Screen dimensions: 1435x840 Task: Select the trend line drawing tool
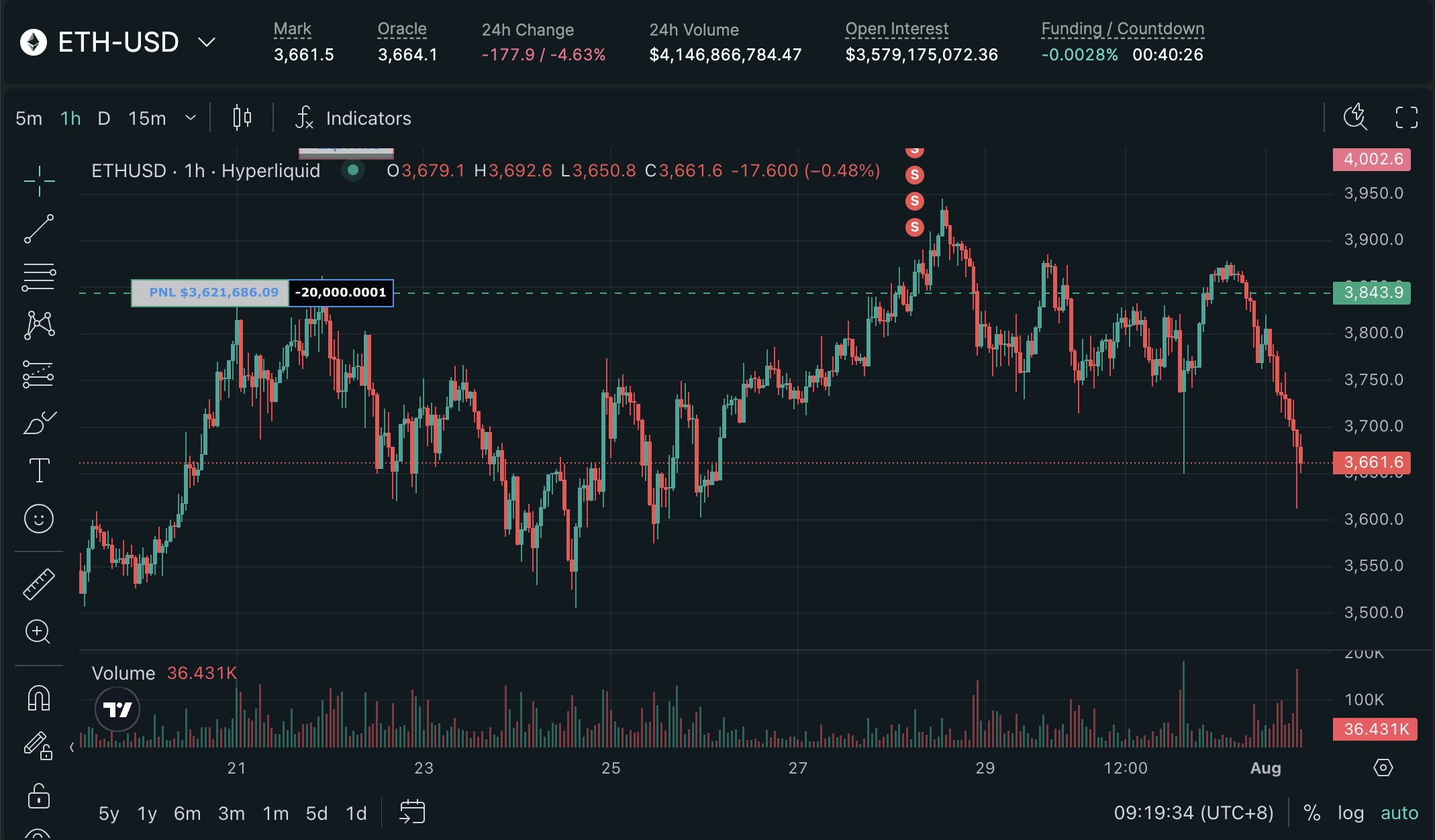click(39, 229)
